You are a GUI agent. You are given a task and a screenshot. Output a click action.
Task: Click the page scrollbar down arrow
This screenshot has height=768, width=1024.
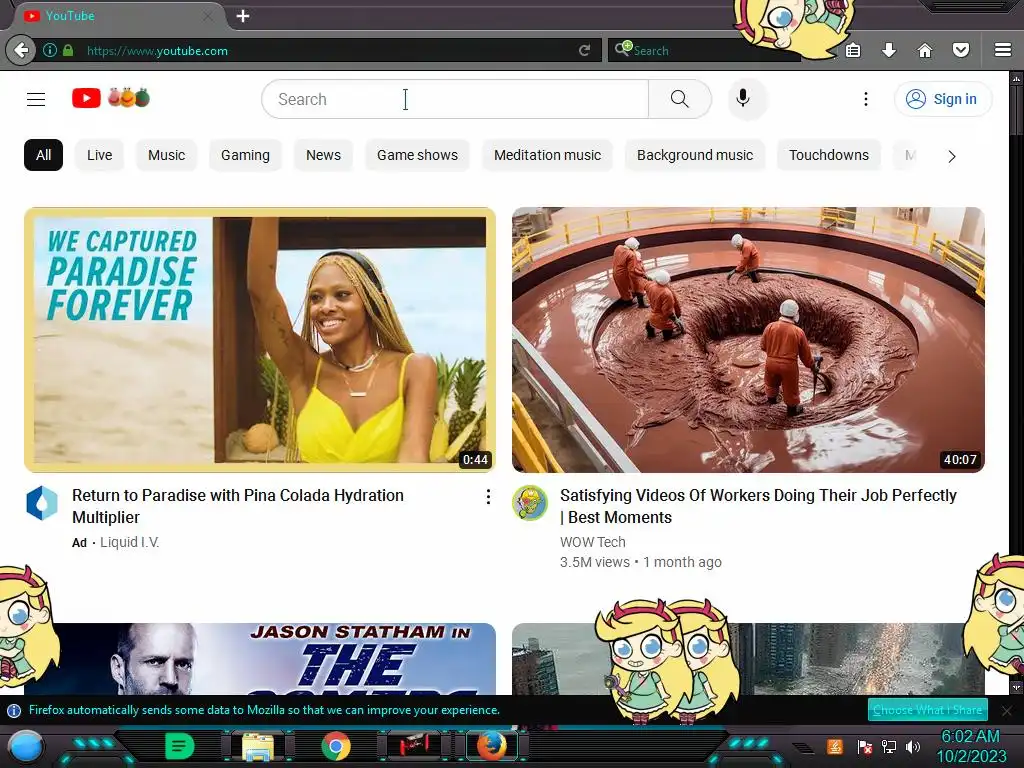[1016, 687]
